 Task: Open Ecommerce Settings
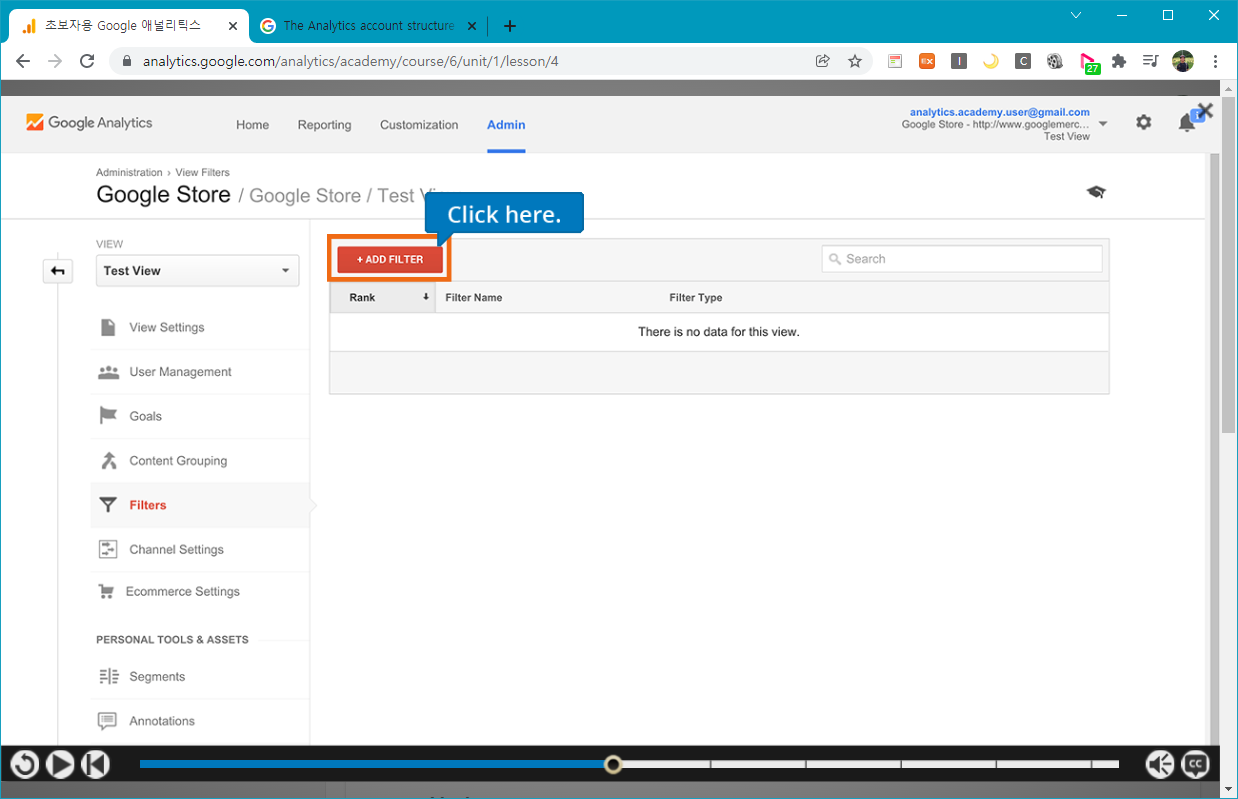tap(182, 591)
